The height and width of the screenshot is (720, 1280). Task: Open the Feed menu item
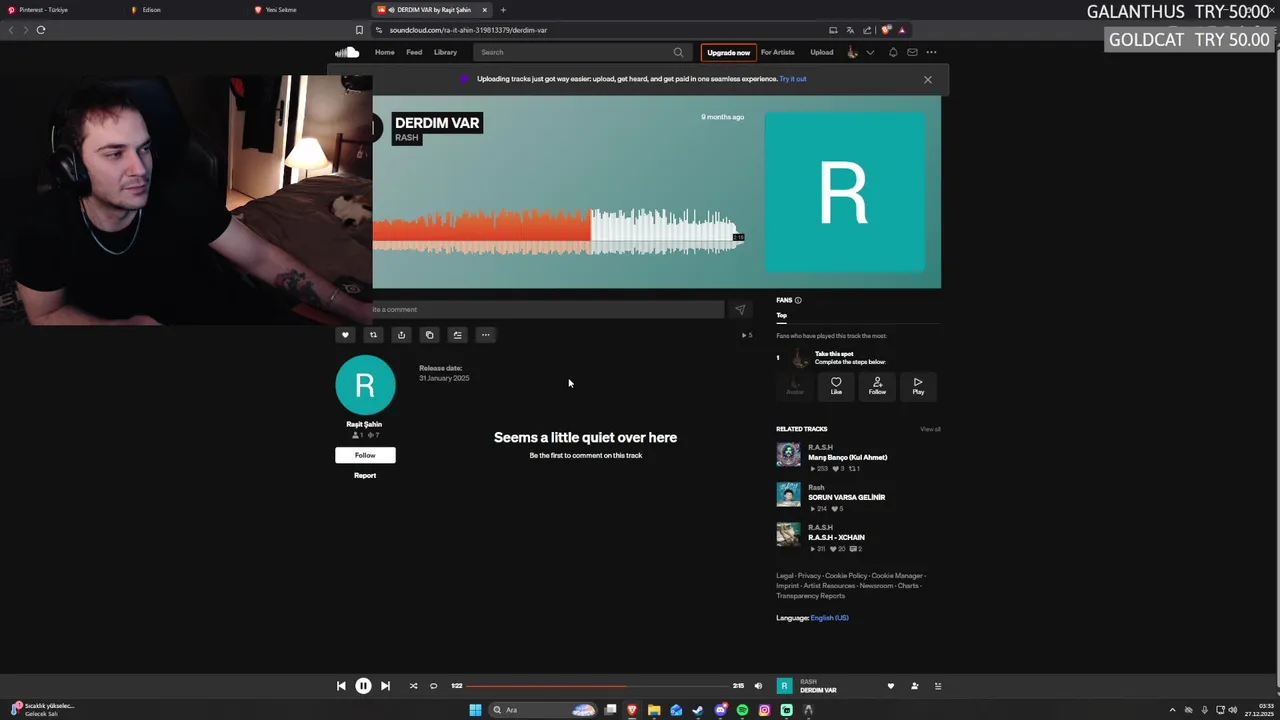click(414, 52)
